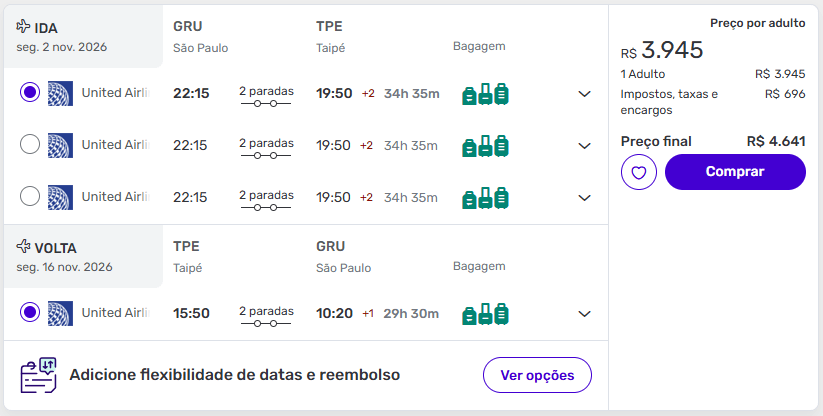Viewport: 823px width, 416px height.
Task: Click United Airlines logo on first flight
Action: (x=60, y=93)
